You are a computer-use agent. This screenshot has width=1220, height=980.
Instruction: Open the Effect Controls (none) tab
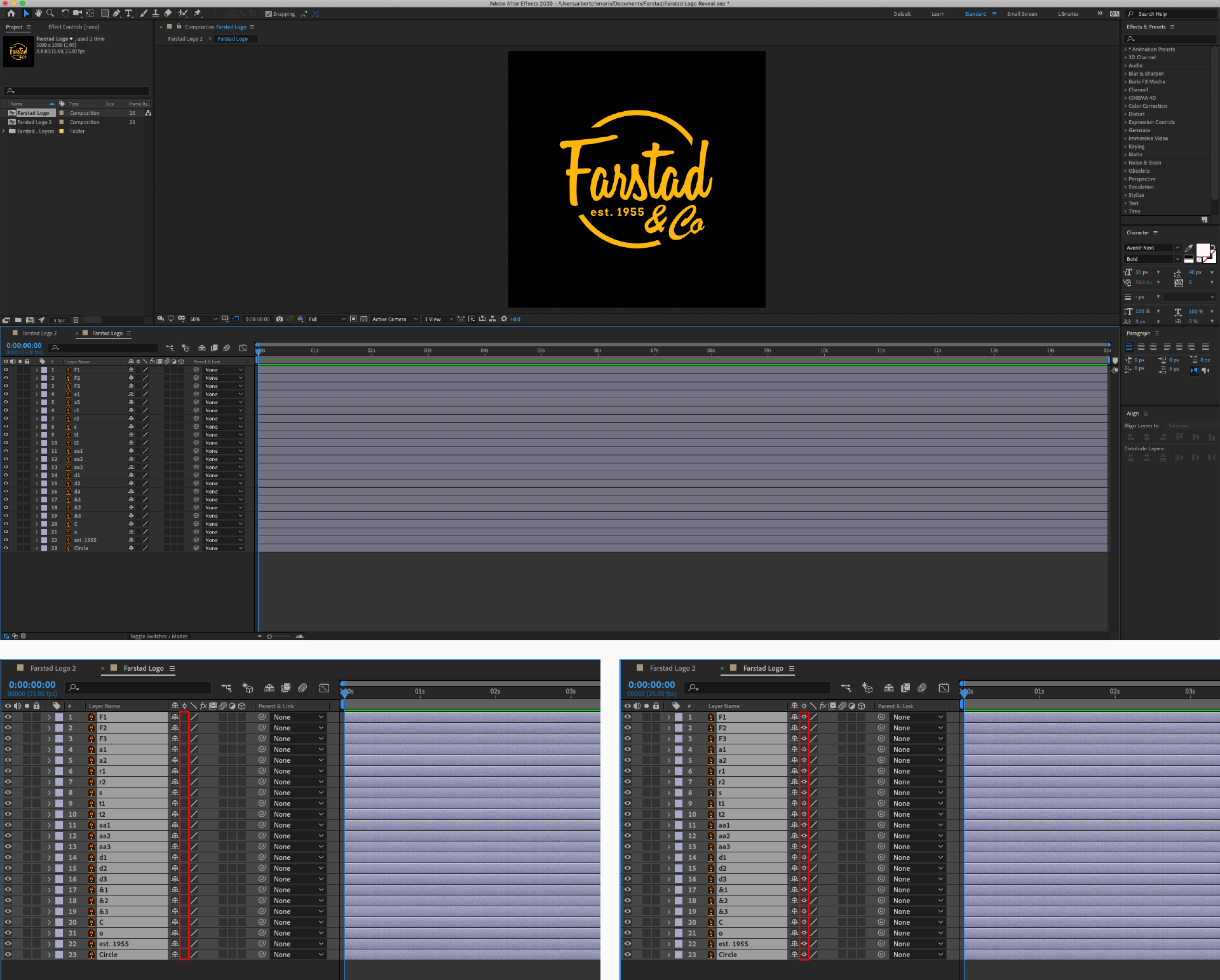coord(74,27)
